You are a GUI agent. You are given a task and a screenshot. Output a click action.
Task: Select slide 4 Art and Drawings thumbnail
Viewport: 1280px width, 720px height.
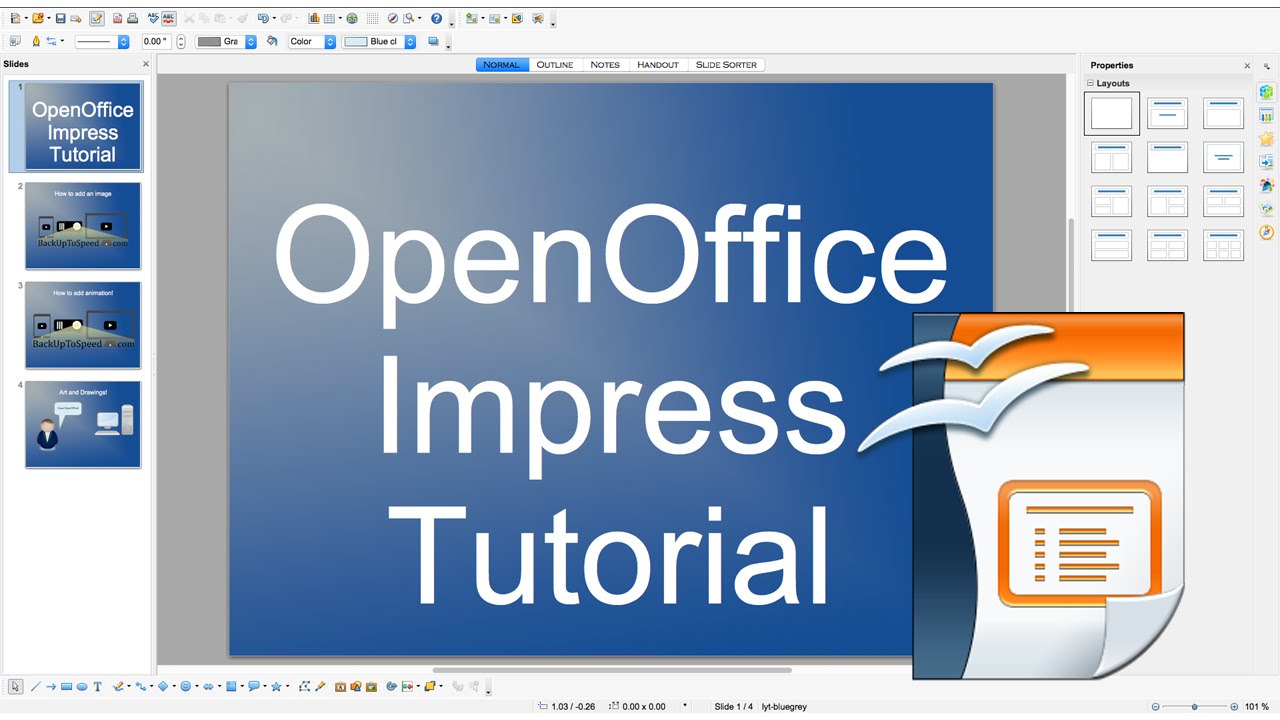point(83,424)
